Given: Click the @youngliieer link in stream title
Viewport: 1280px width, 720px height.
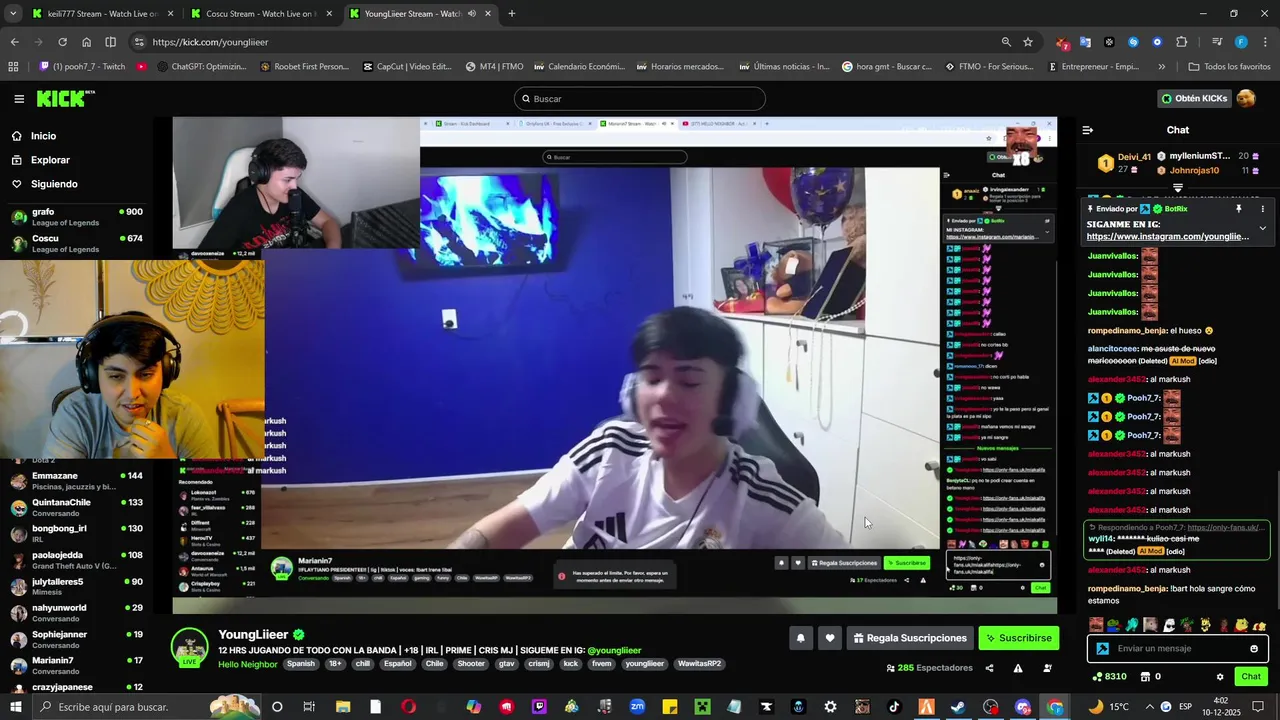Looking at the screenshot, I should (614, 651).
